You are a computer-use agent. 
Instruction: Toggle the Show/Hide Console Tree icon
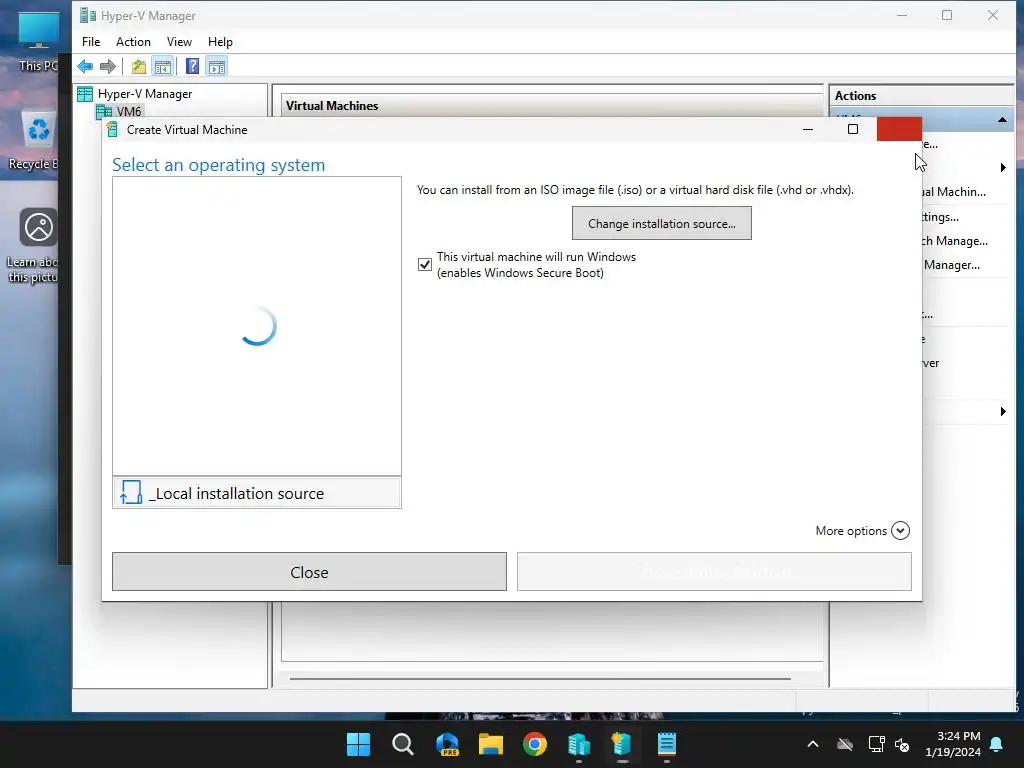click(163, 67)
